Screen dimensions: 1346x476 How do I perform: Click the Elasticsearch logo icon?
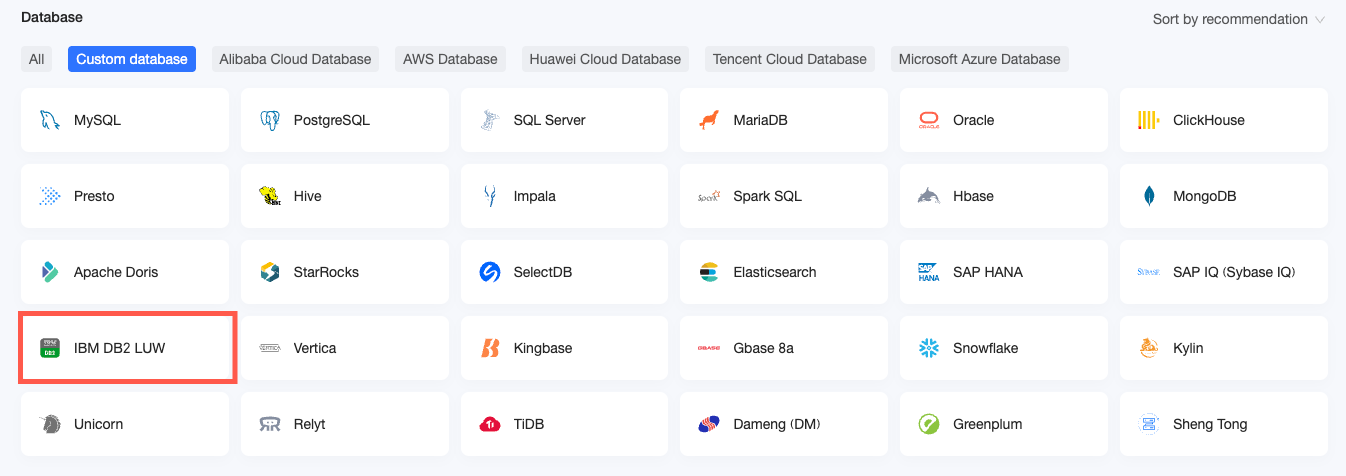(x=709, y=272)
